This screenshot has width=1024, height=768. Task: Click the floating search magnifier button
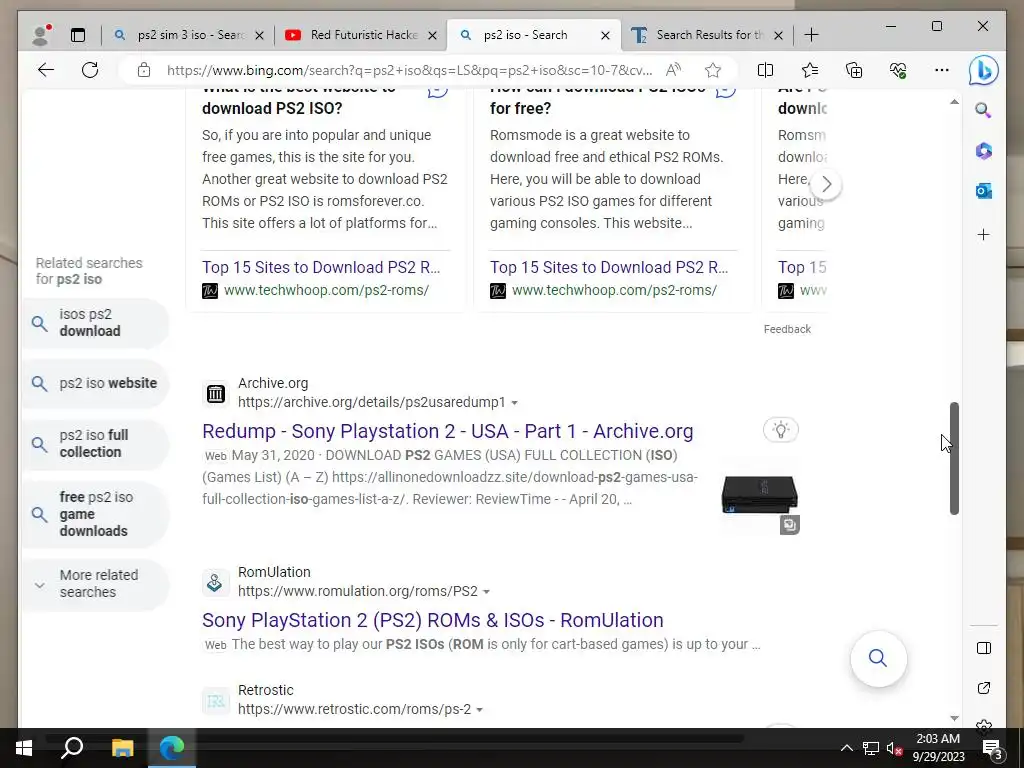coord(878,658)
